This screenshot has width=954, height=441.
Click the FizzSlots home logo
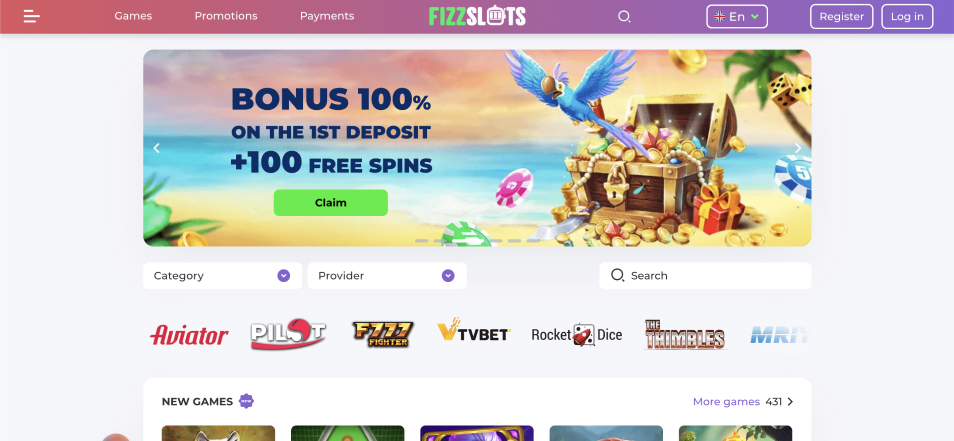click(x=477, y=16)
